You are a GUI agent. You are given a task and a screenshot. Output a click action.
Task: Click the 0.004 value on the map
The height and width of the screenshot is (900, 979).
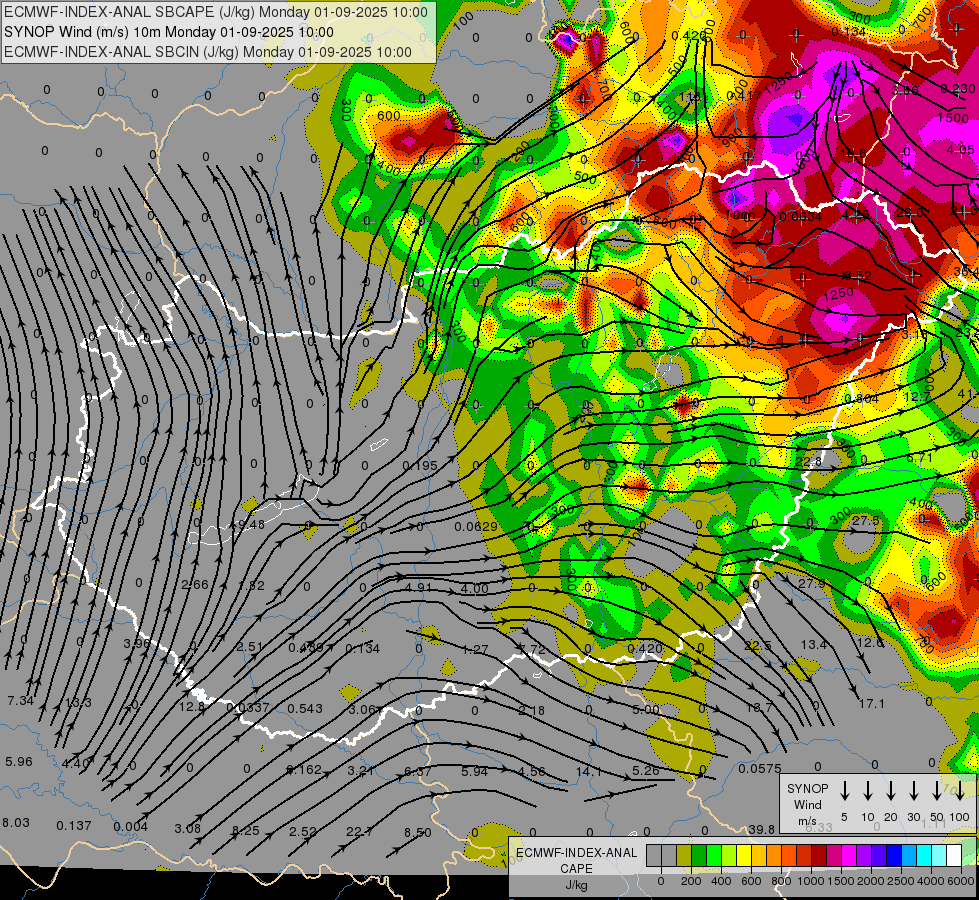pyautogui.click(x=130, y=827)
